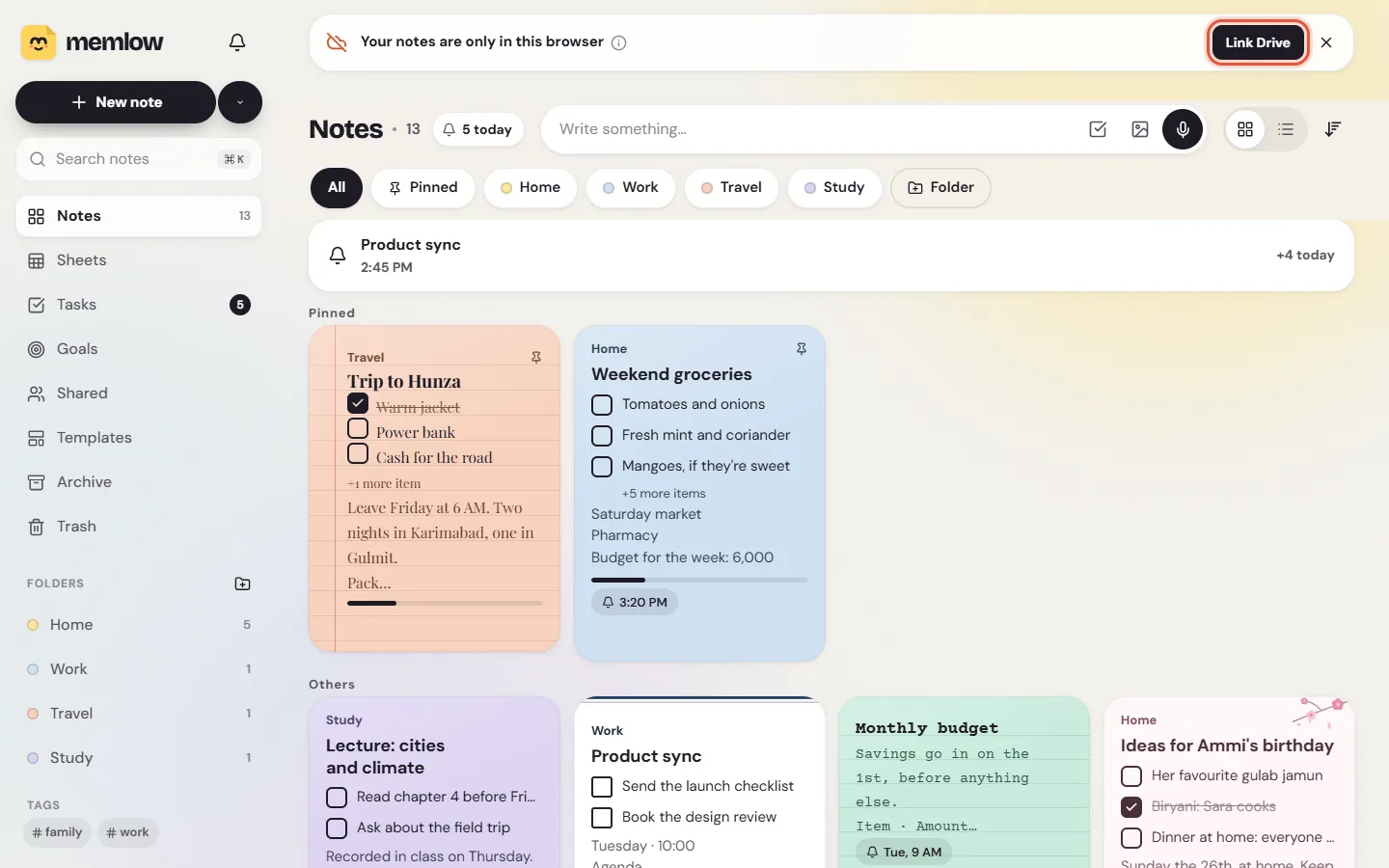Screen dimensions: 1389x868
Task: Unpin the Weekend groceries note
Action: click(802, 349)
